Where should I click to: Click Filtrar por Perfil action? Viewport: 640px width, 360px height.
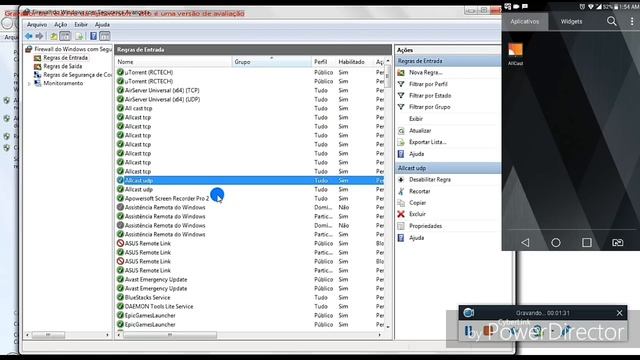428,84
